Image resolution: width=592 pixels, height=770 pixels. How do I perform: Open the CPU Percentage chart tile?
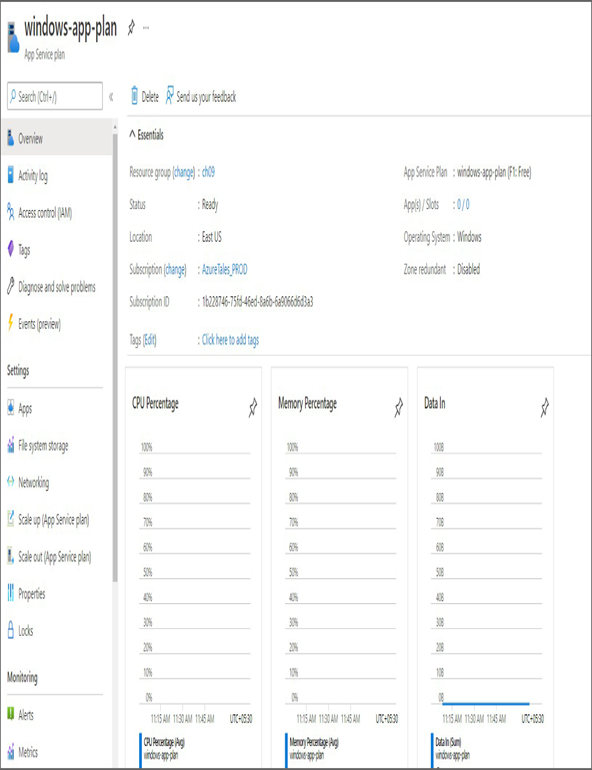193,567
